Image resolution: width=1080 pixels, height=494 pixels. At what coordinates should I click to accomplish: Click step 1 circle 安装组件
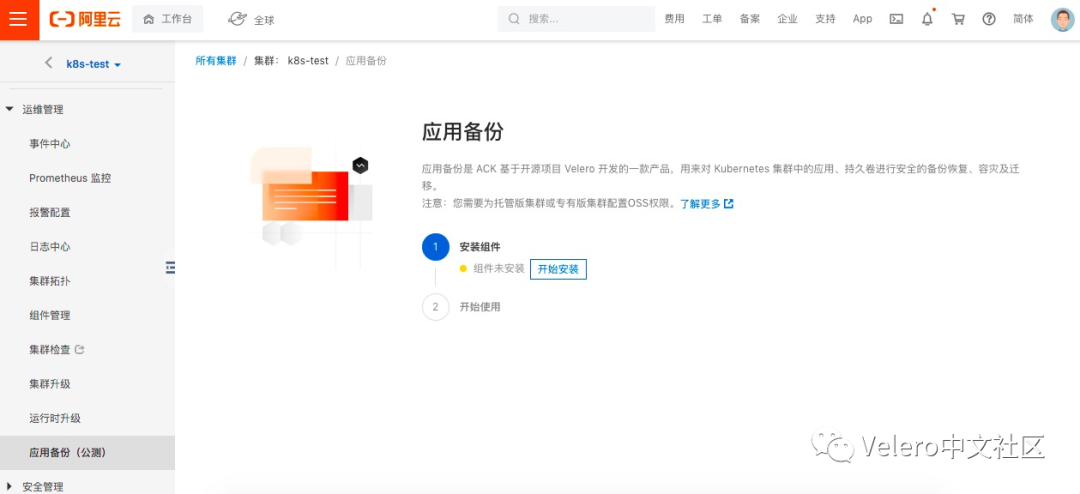pos(435,247)
